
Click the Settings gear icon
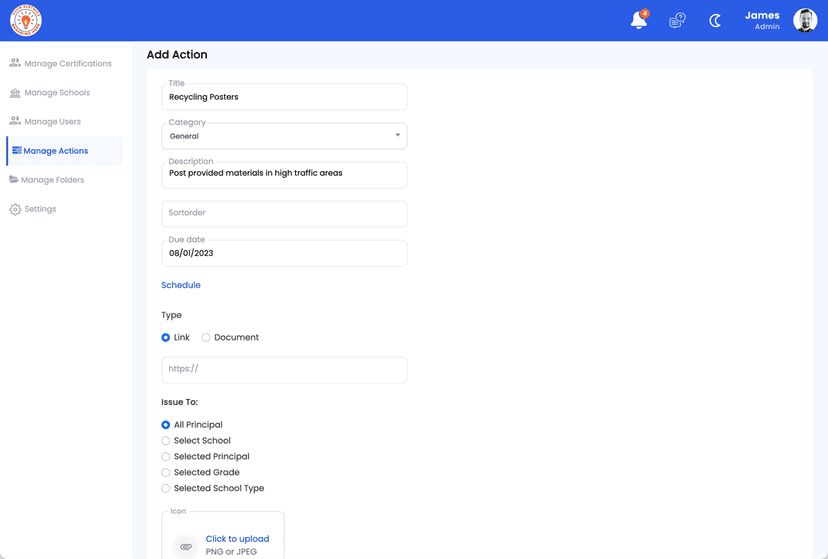tap(15, 209)
